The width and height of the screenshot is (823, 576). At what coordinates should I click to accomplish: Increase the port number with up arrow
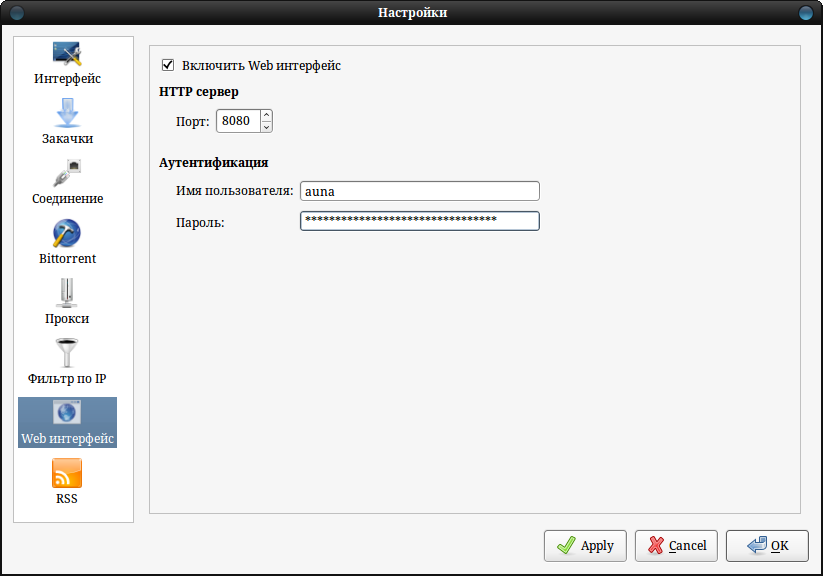coord(267,115)
